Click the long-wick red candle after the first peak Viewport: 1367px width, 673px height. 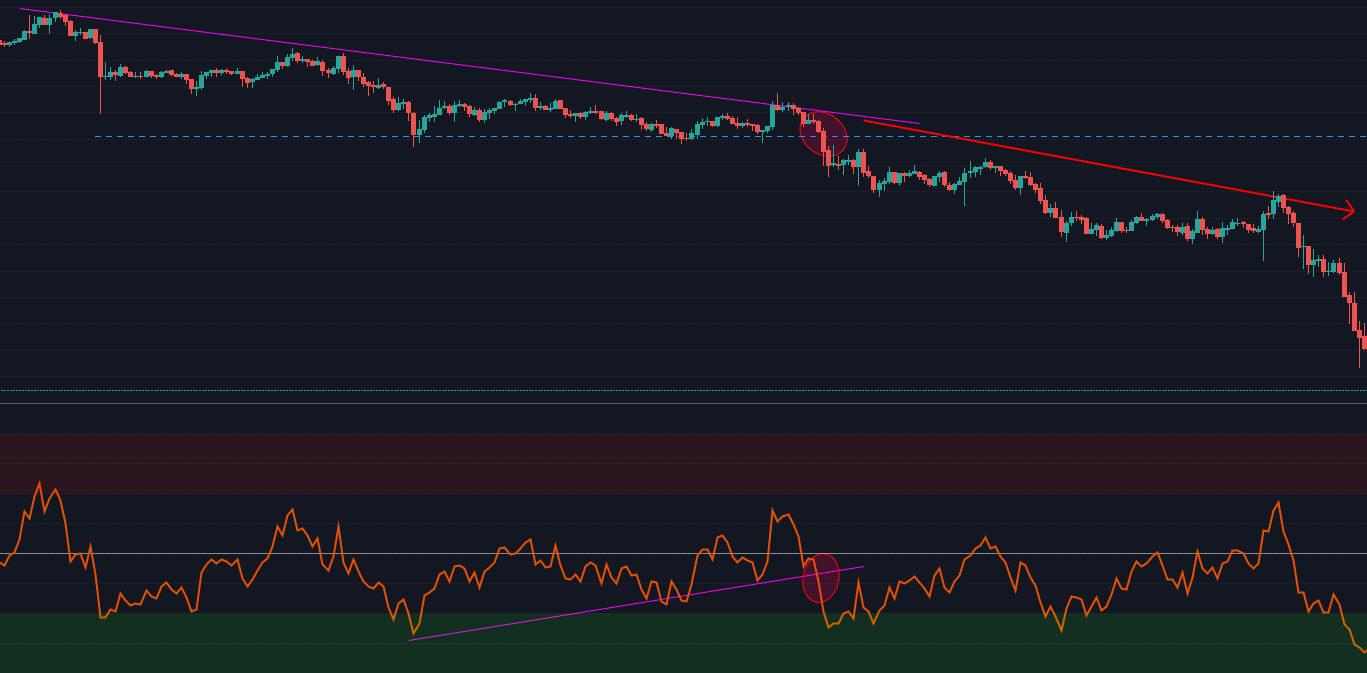tap(100, 75)
